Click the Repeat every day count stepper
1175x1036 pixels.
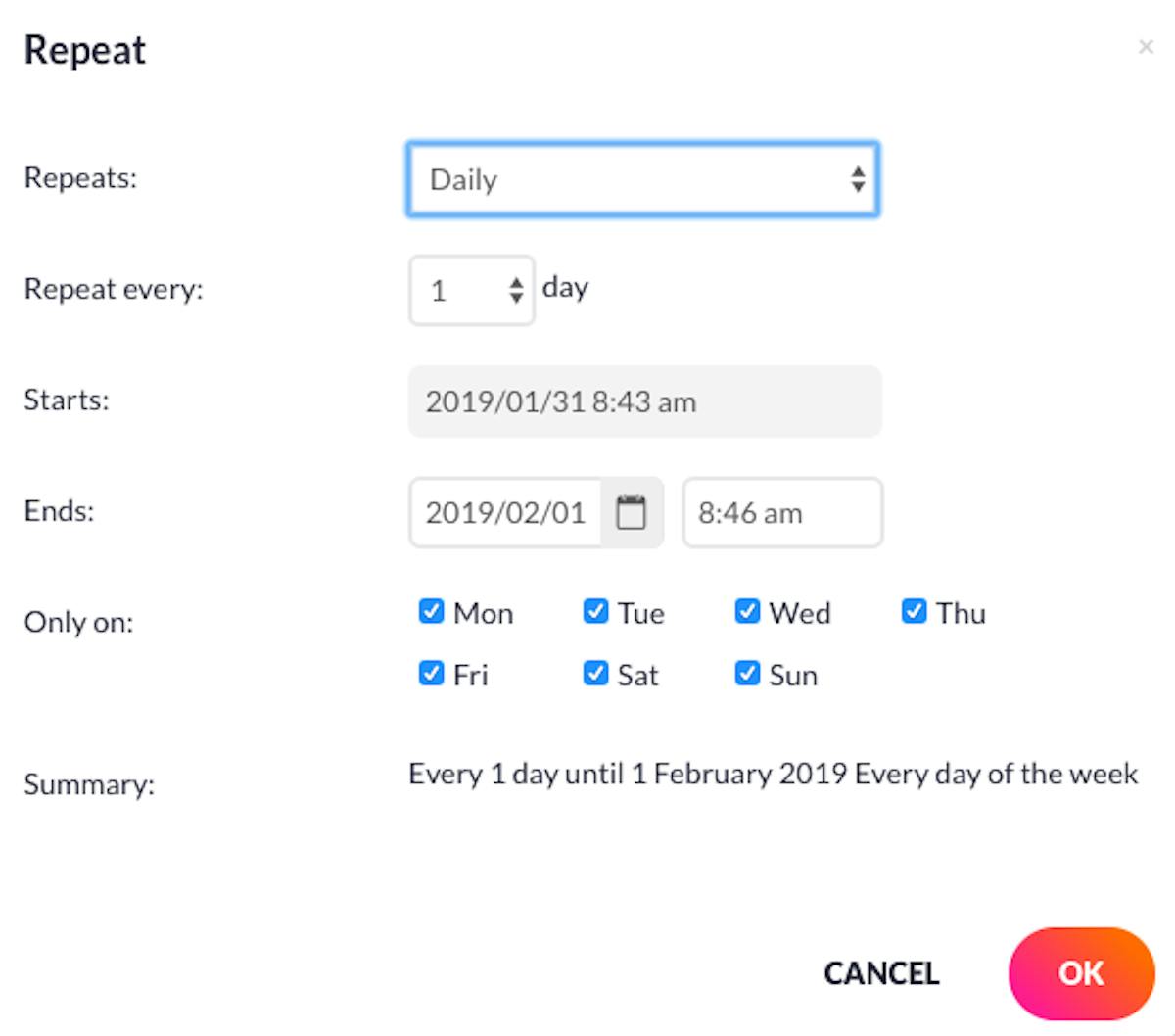click(471, 290)
